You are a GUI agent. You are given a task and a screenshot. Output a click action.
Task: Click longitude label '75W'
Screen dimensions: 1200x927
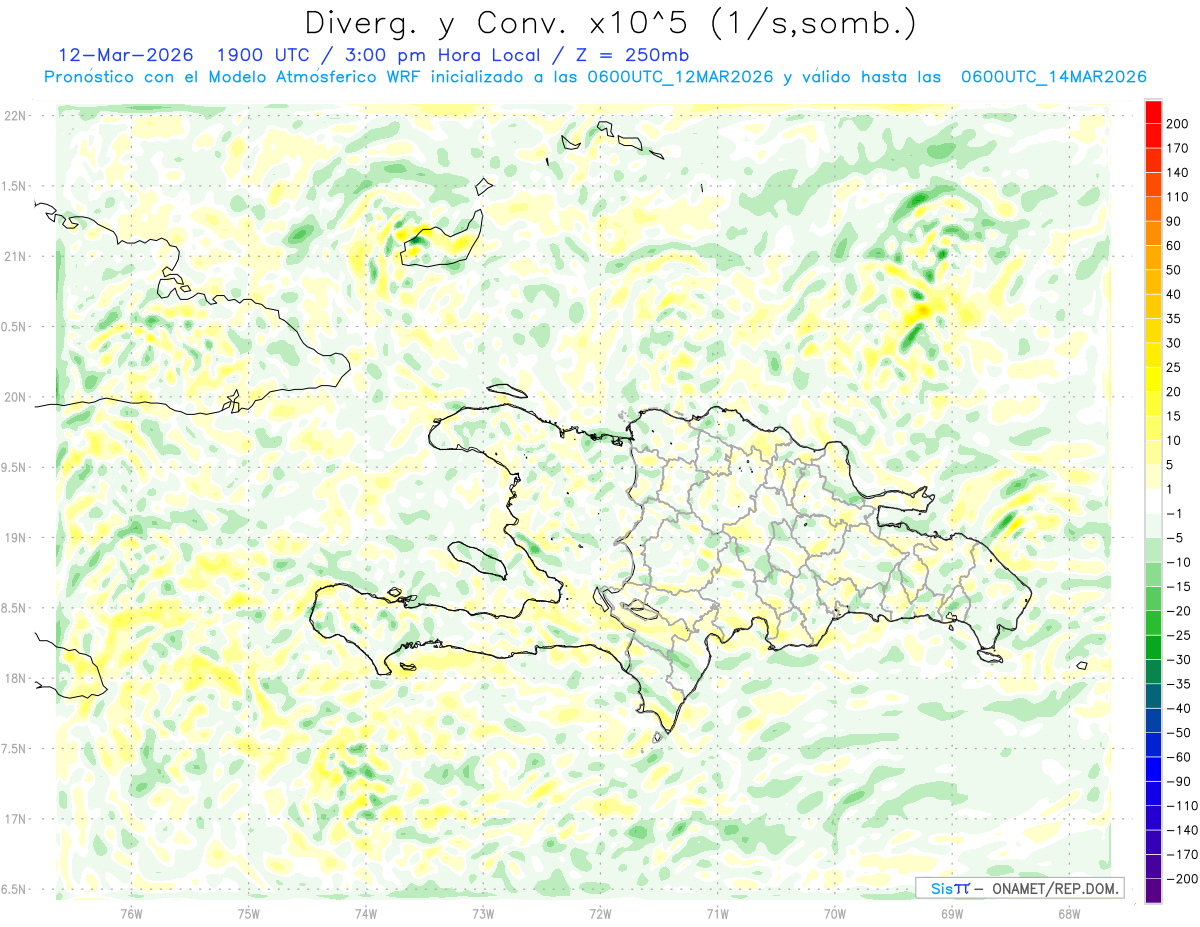(x=248, y=914)
